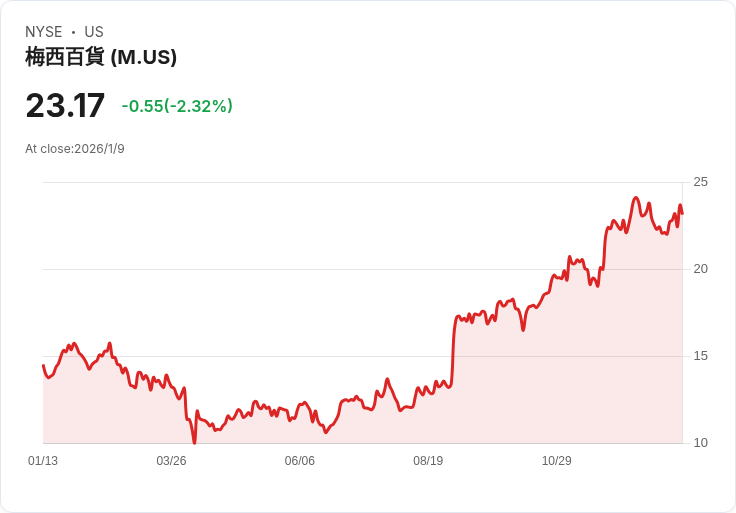The height and width of the screenshot is (513, 736).
Task: Click the 20 label on price axis
Action: click(x=700, y=269)
